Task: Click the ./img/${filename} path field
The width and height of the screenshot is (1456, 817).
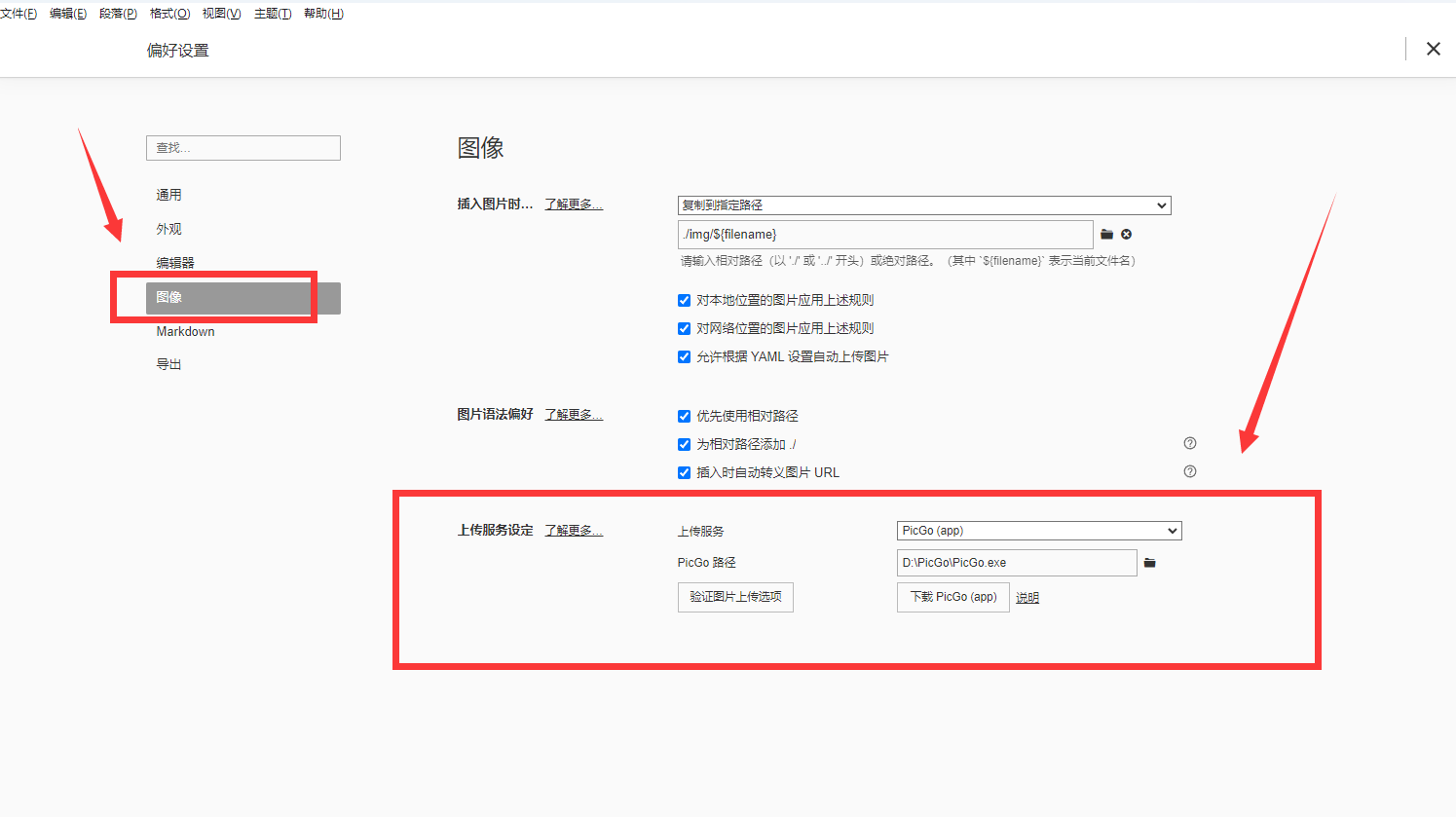Action: tap(885, 235)
